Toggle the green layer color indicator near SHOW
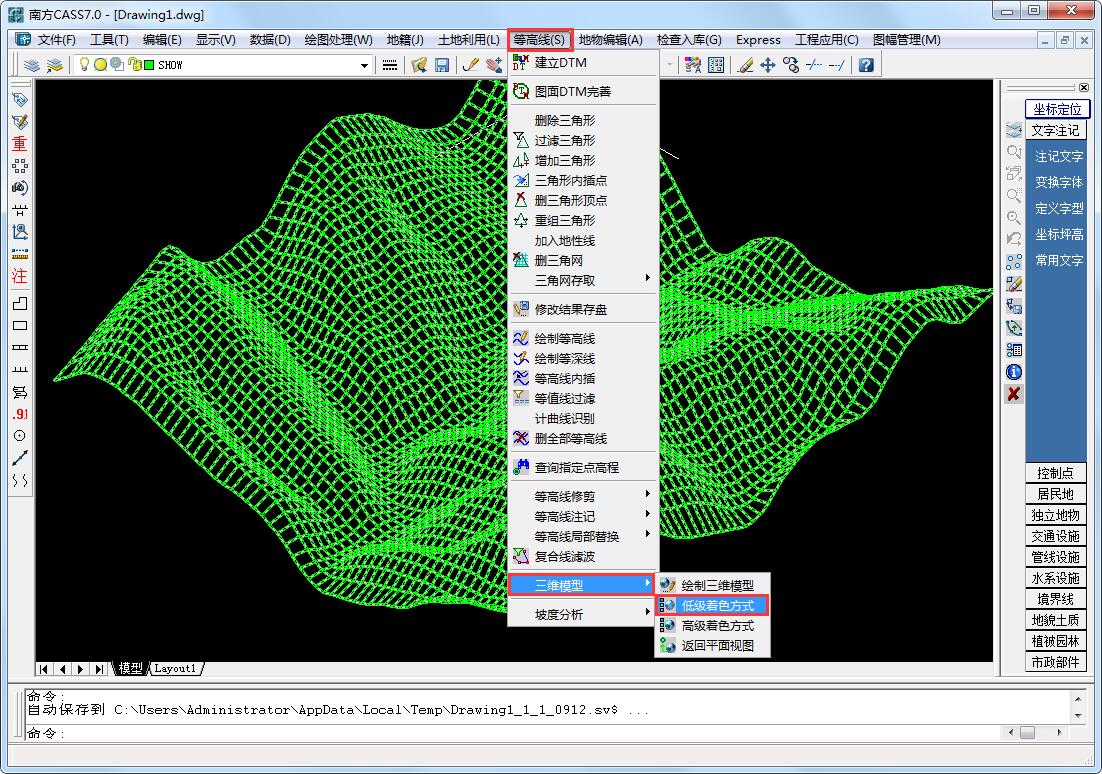This screenshot has width=1102, height=774. click(x=147, y=64)
